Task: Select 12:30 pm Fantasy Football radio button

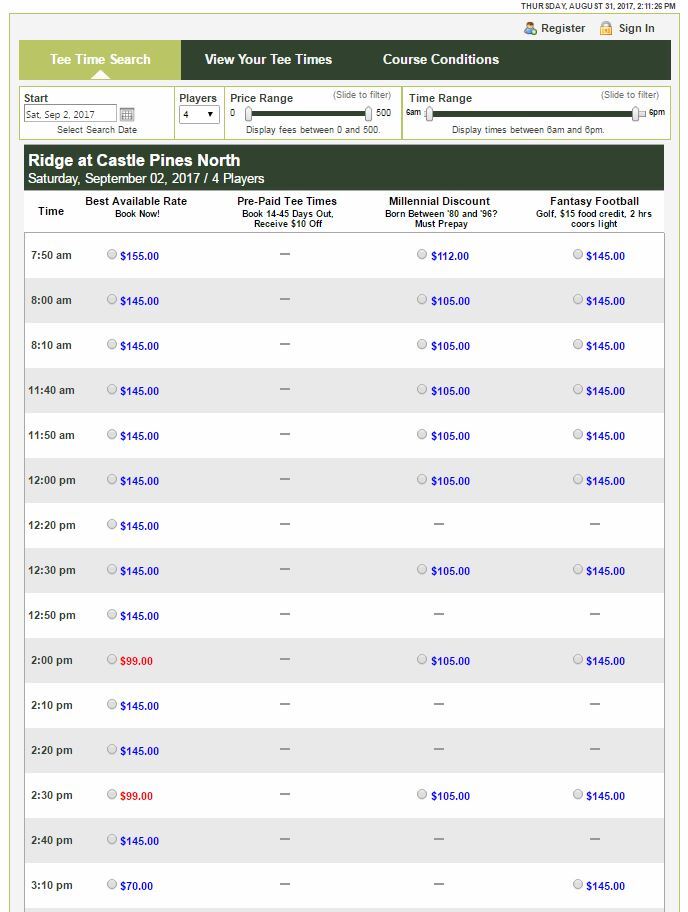Action: (578, 569)
